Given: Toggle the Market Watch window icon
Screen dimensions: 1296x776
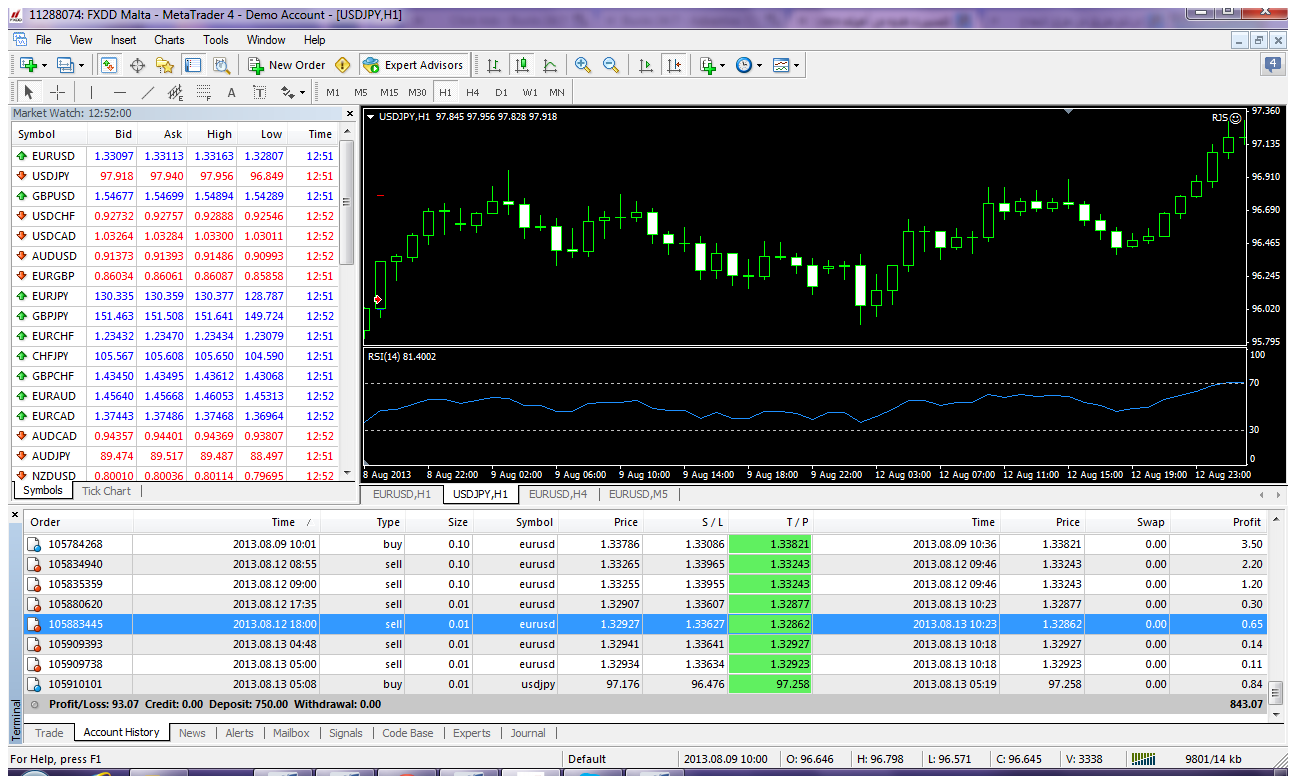Looking at the screenshot, I should tap(109, 65).
